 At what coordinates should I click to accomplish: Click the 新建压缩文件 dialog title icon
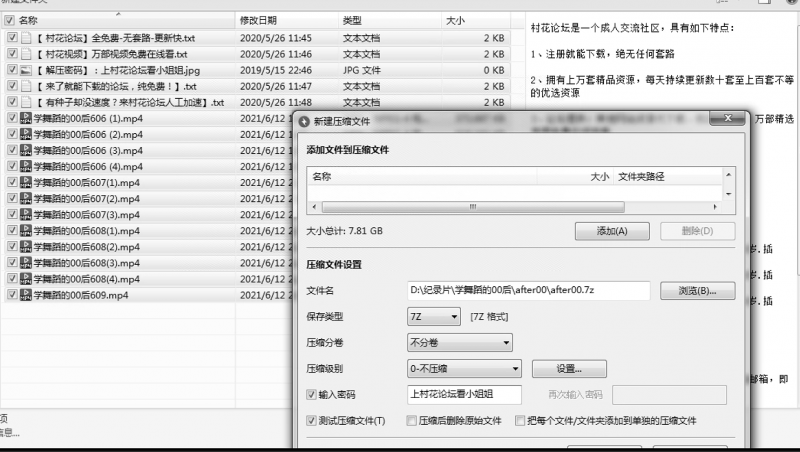click(x=306, y=121)
